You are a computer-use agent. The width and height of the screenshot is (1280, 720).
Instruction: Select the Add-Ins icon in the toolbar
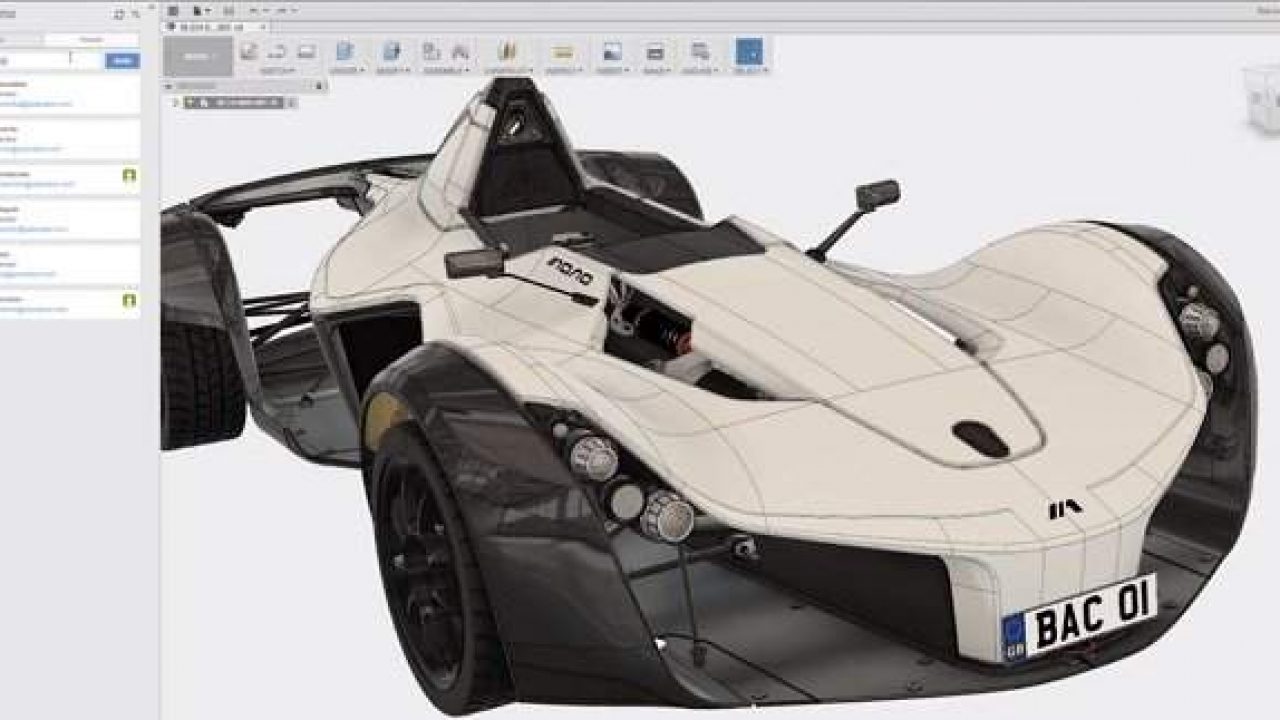click(700, 51)
